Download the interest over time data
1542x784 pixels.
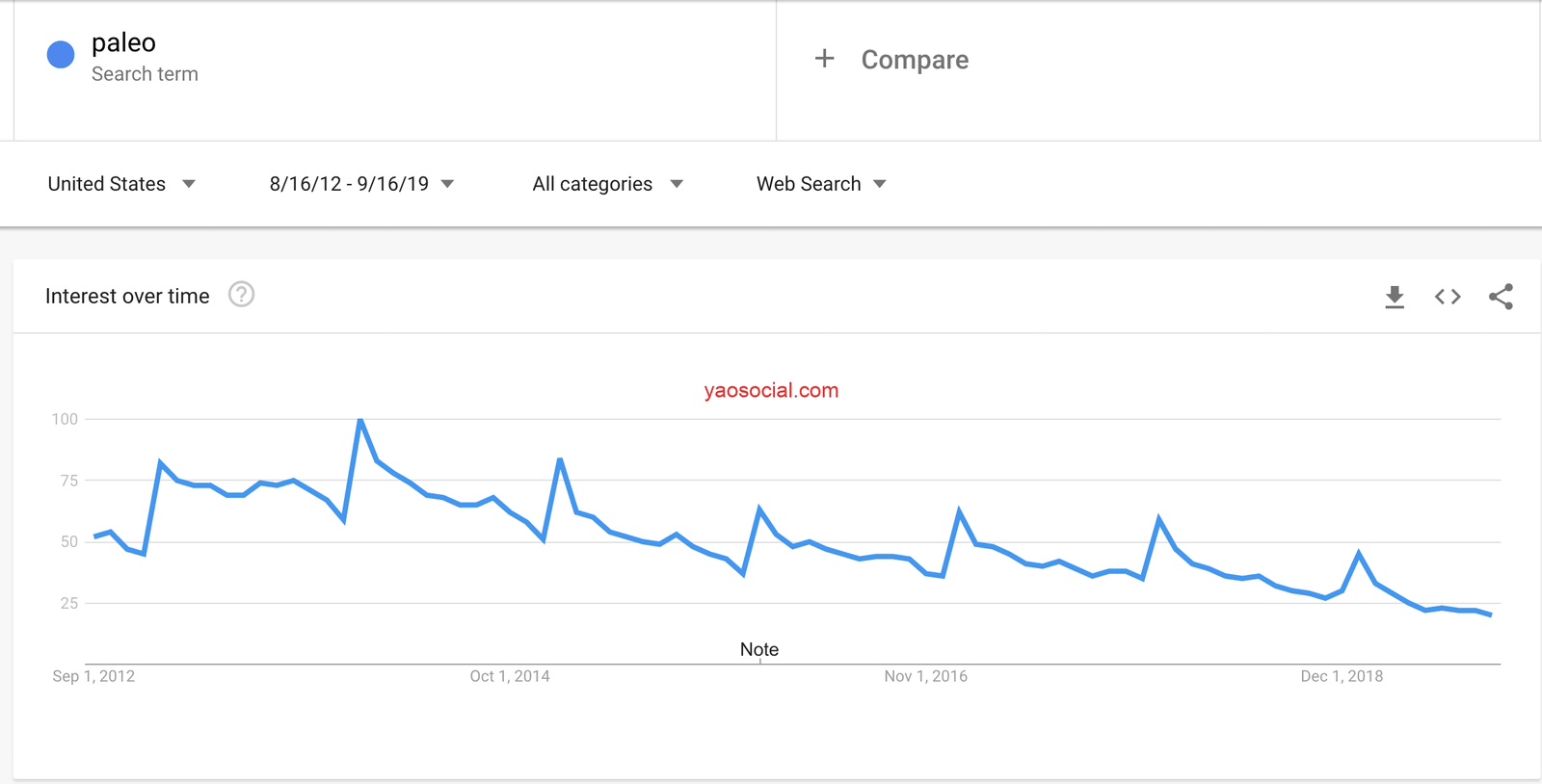pos(1394,297)
